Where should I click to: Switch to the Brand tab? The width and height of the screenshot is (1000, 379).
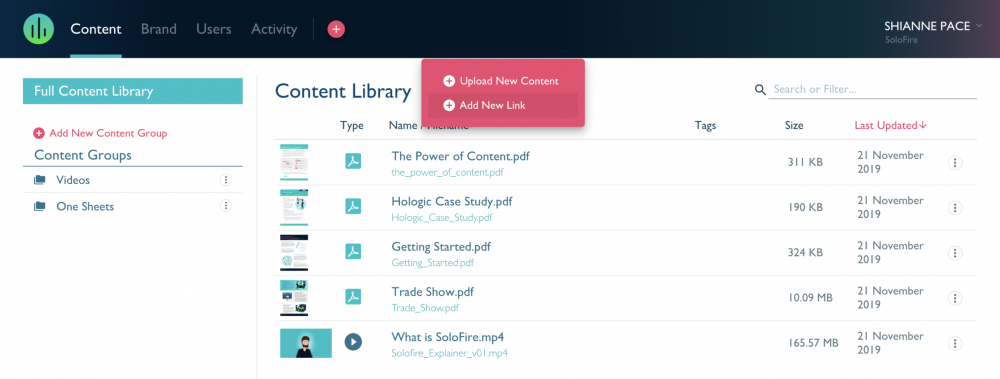pyautogui.click(x=159, y=29)
